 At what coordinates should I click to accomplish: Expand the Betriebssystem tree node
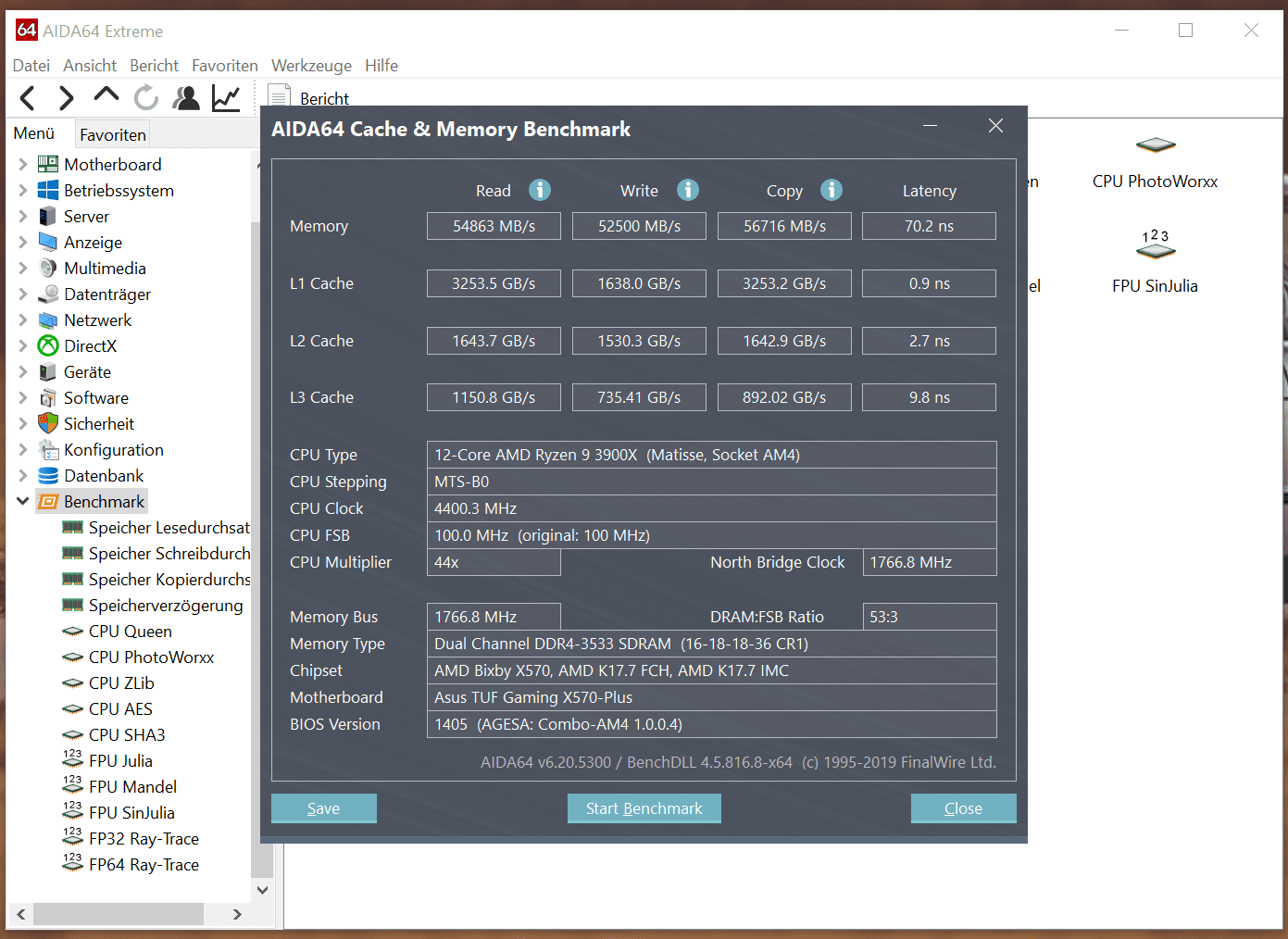(x=23, y=190)
